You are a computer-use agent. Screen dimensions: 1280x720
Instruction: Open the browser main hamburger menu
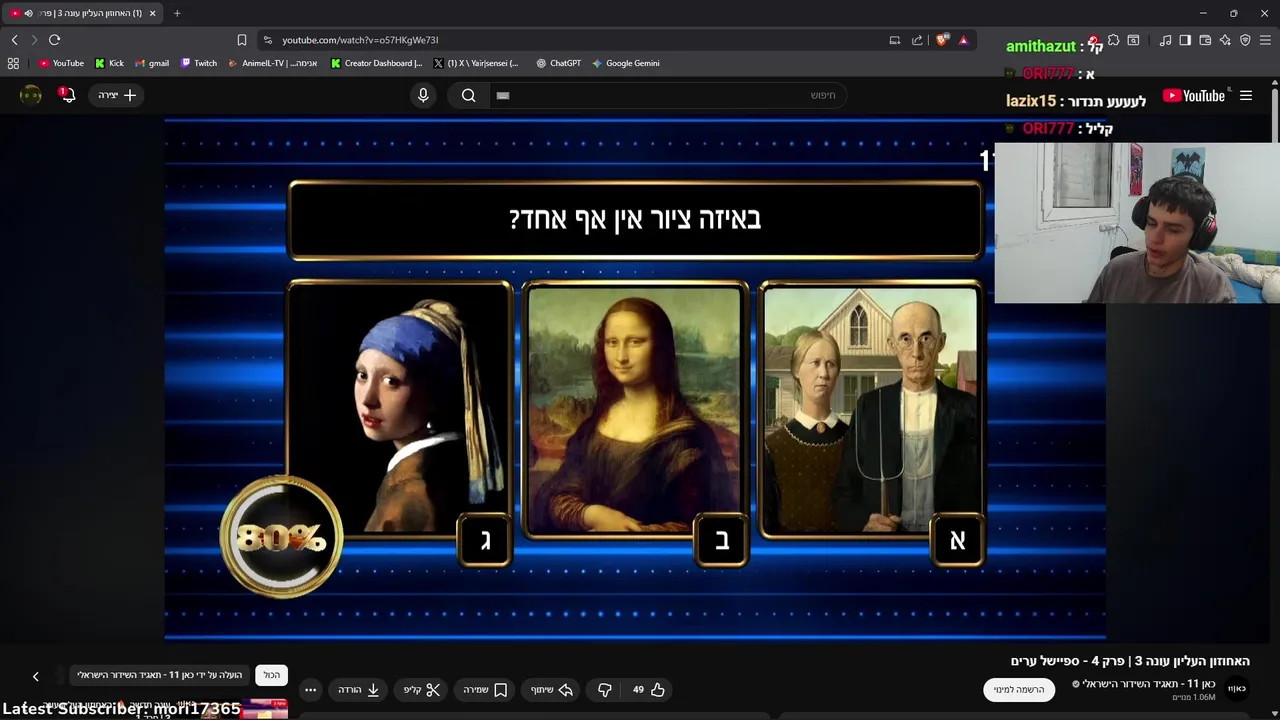point(1265,40)
